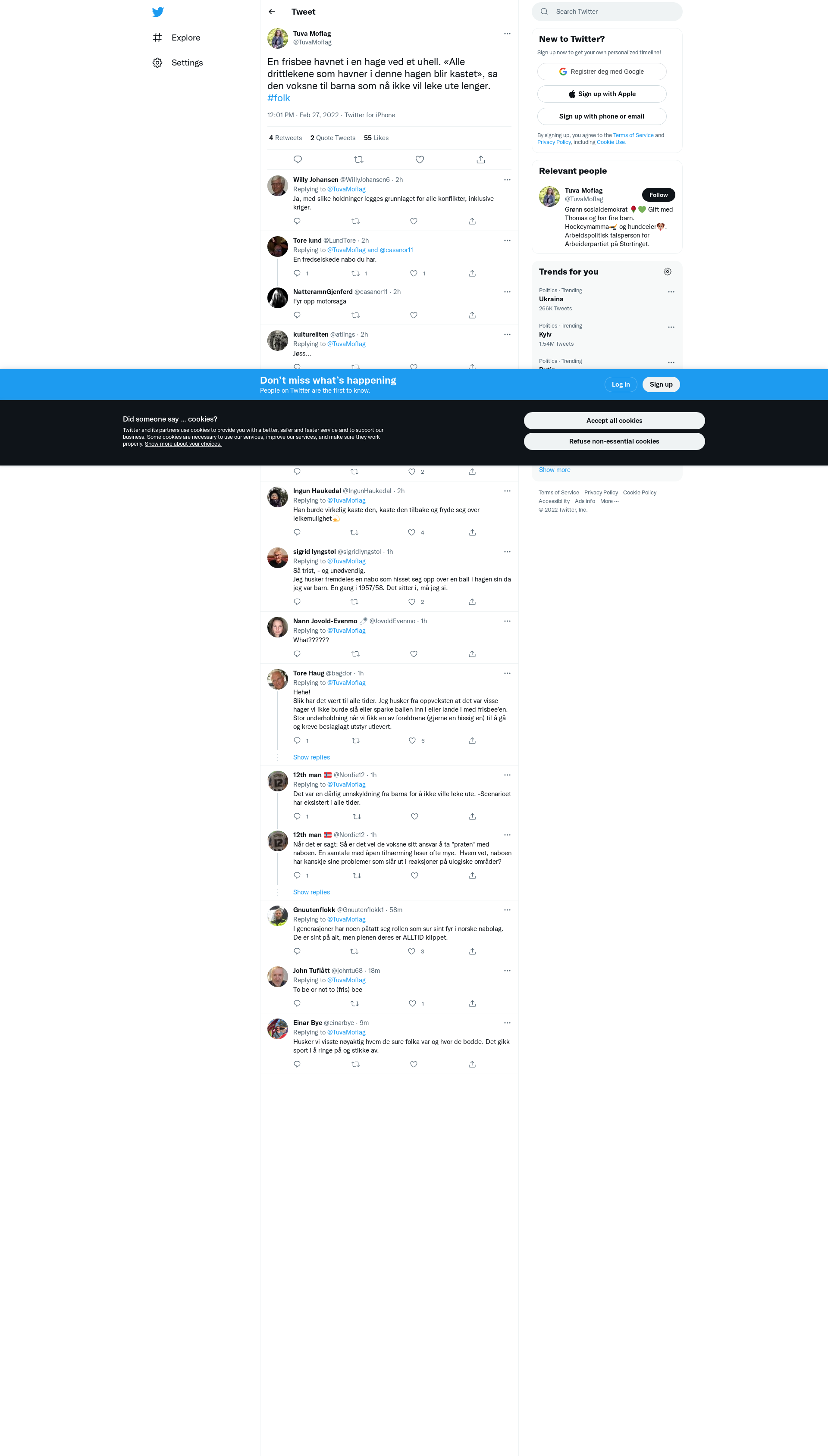828x1456 pixels.
Task: Open more options for Ukraina trend
Action: click(671, 291)
